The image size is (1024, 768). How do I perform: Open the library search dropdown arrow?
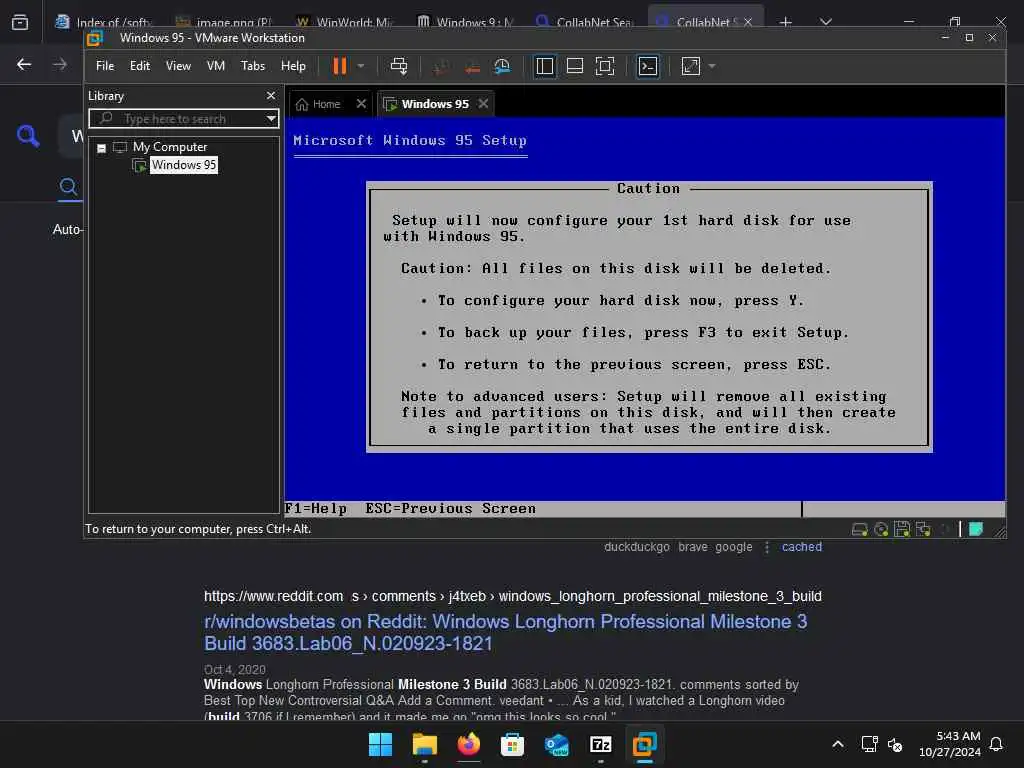tap(271, 119)
